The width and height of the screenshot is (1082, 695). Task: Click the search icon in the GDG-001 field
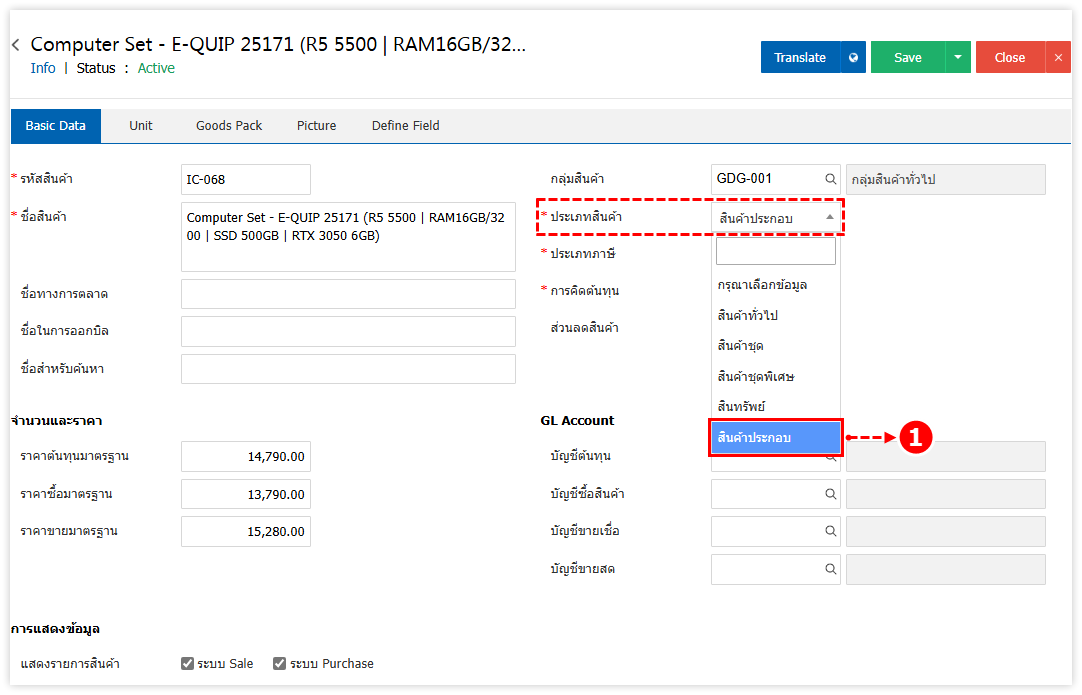tap(830, 180)
